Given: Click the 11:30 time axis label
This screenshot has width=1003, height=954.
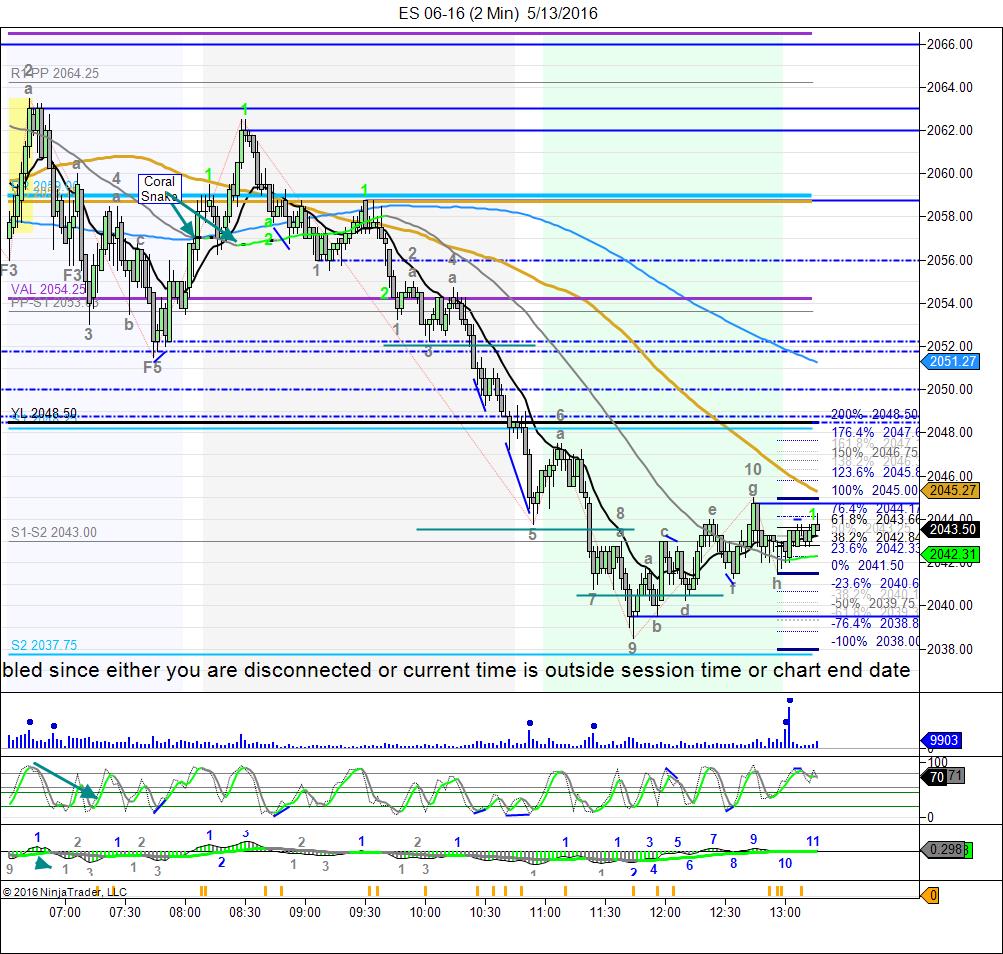Looking at the screenshot, I should [x=604, y=912].
